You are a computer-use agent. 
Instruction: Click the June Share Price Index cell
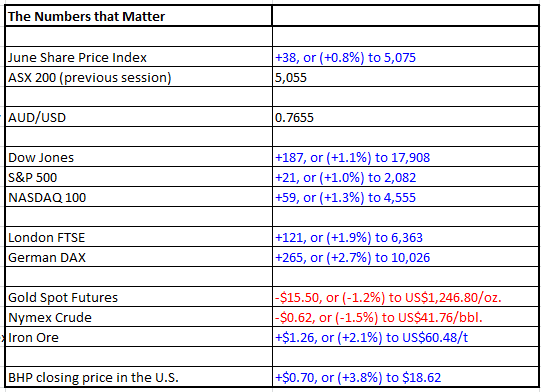pos(139,57)
